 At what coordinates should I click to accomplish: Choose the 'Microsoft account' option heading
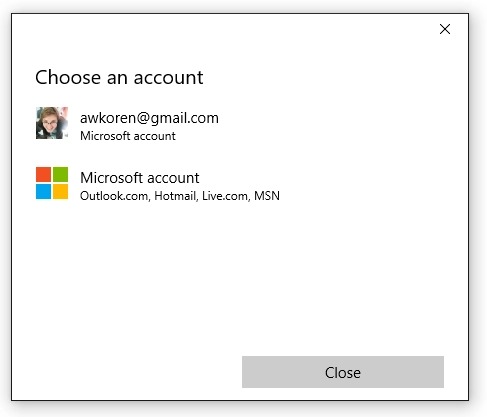coord(140,178)
